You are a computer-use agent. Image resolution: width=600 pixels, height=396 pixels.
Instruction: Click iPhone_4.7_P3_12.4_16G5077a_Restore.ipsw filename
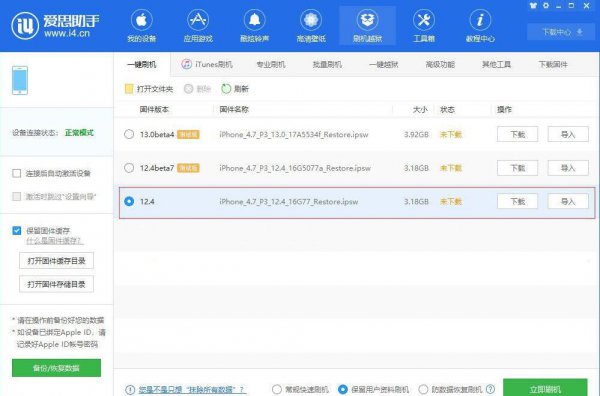[295, 168]
